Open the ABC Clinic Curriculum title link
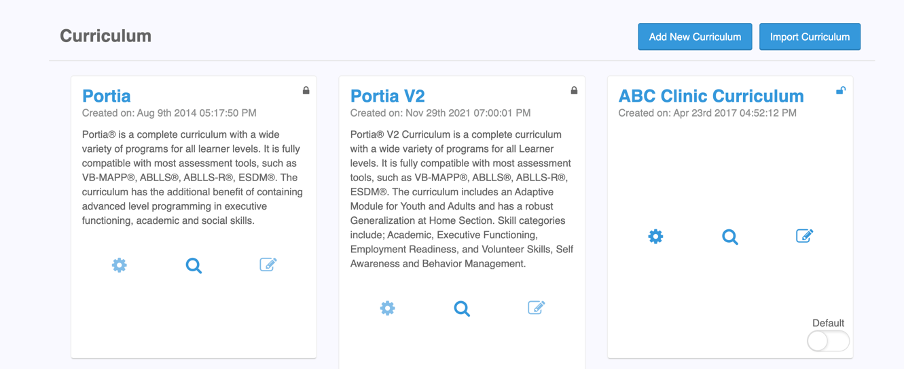This screenshot has width=904, height=370. (711, 96)
